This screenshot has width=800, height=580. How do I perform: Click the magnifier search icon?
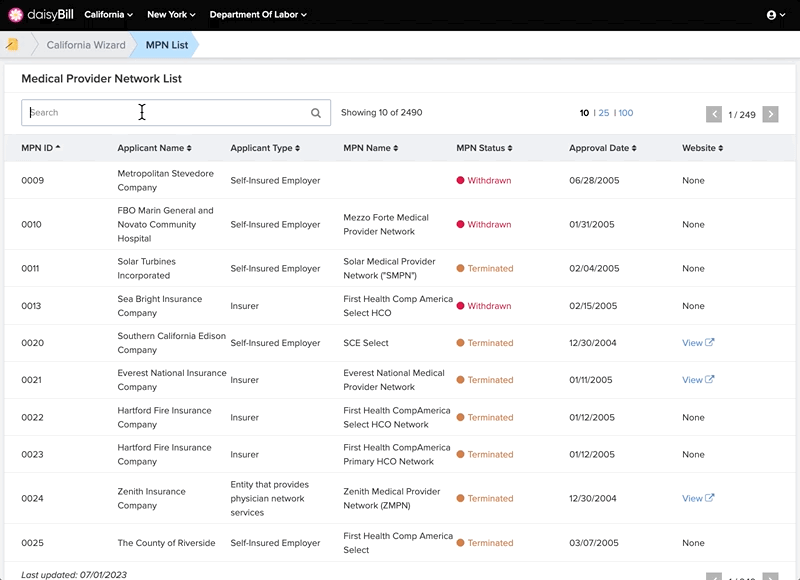(x=316, y=113)
